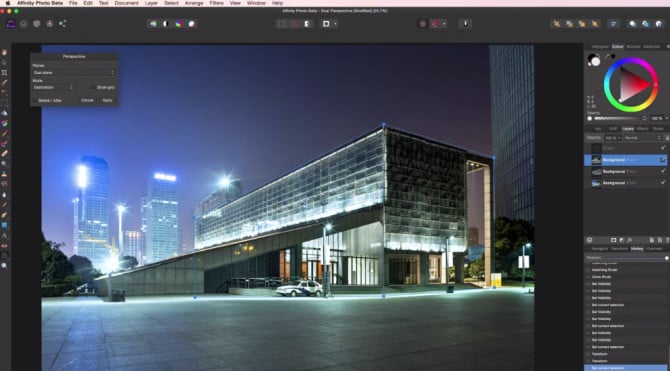670x371 pixels.
Task: Select the Zoom tool at bottom of tools
Action: coord(4,265)
